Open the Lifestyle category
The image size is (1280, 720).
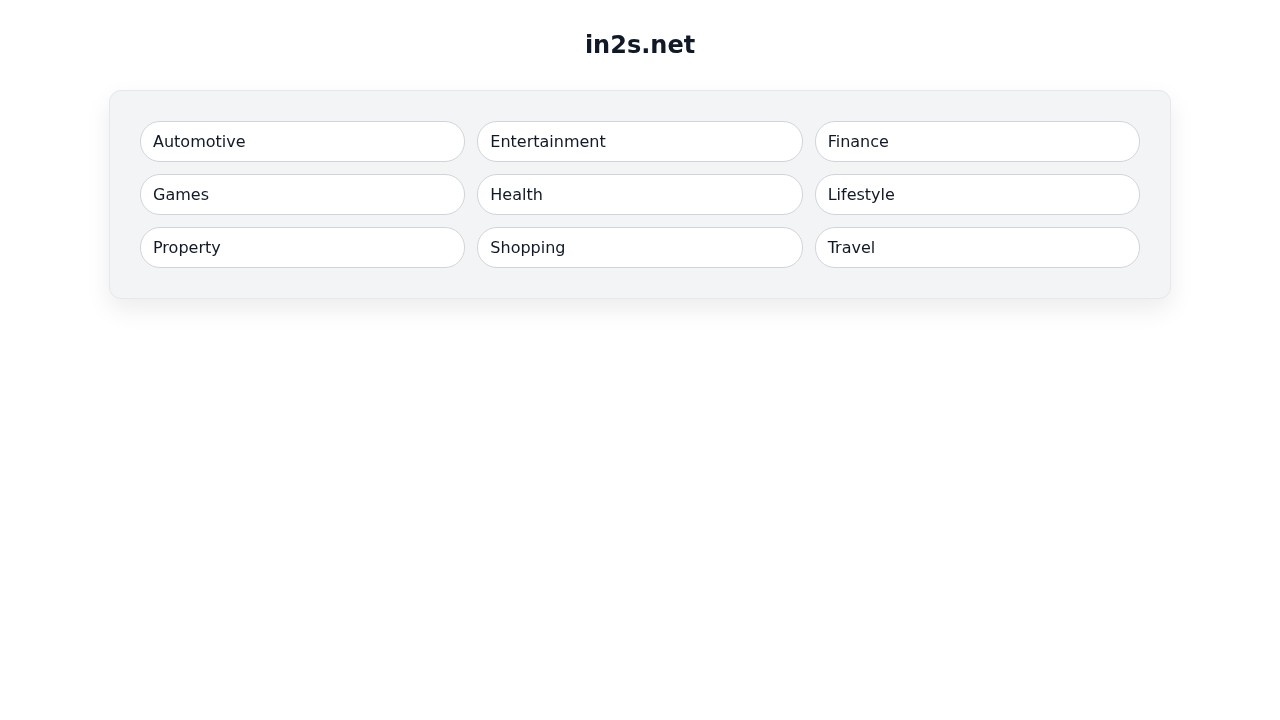pos(976,194)
